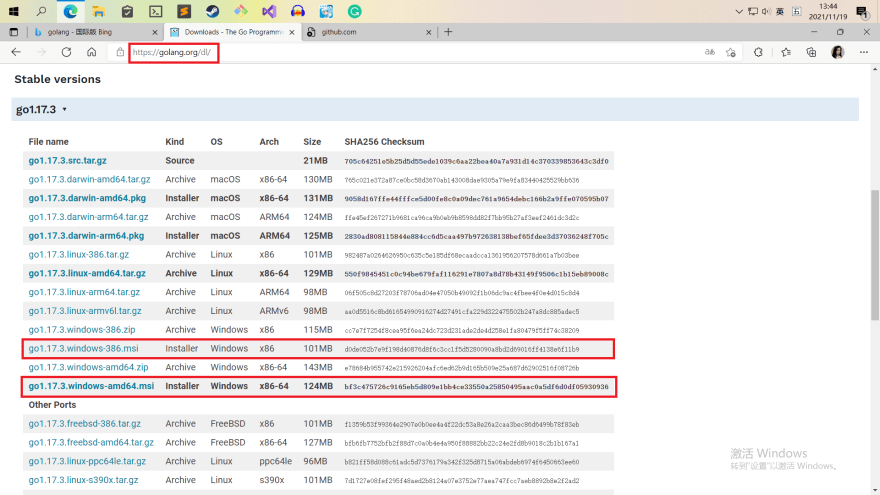Image resolution: width=880 pixels, height=495 pixels.
Task: Open the notification center icon
Action: pyautogui.click(x=863, y=12)
